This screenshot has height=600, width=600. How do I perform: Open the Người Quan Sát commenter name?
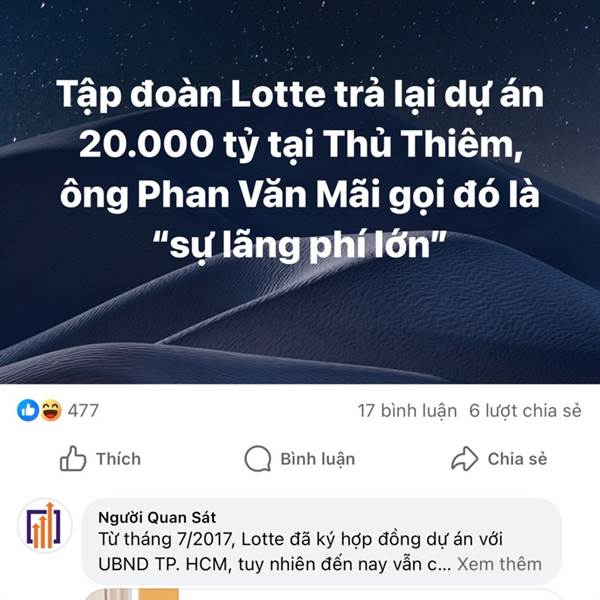157,517
